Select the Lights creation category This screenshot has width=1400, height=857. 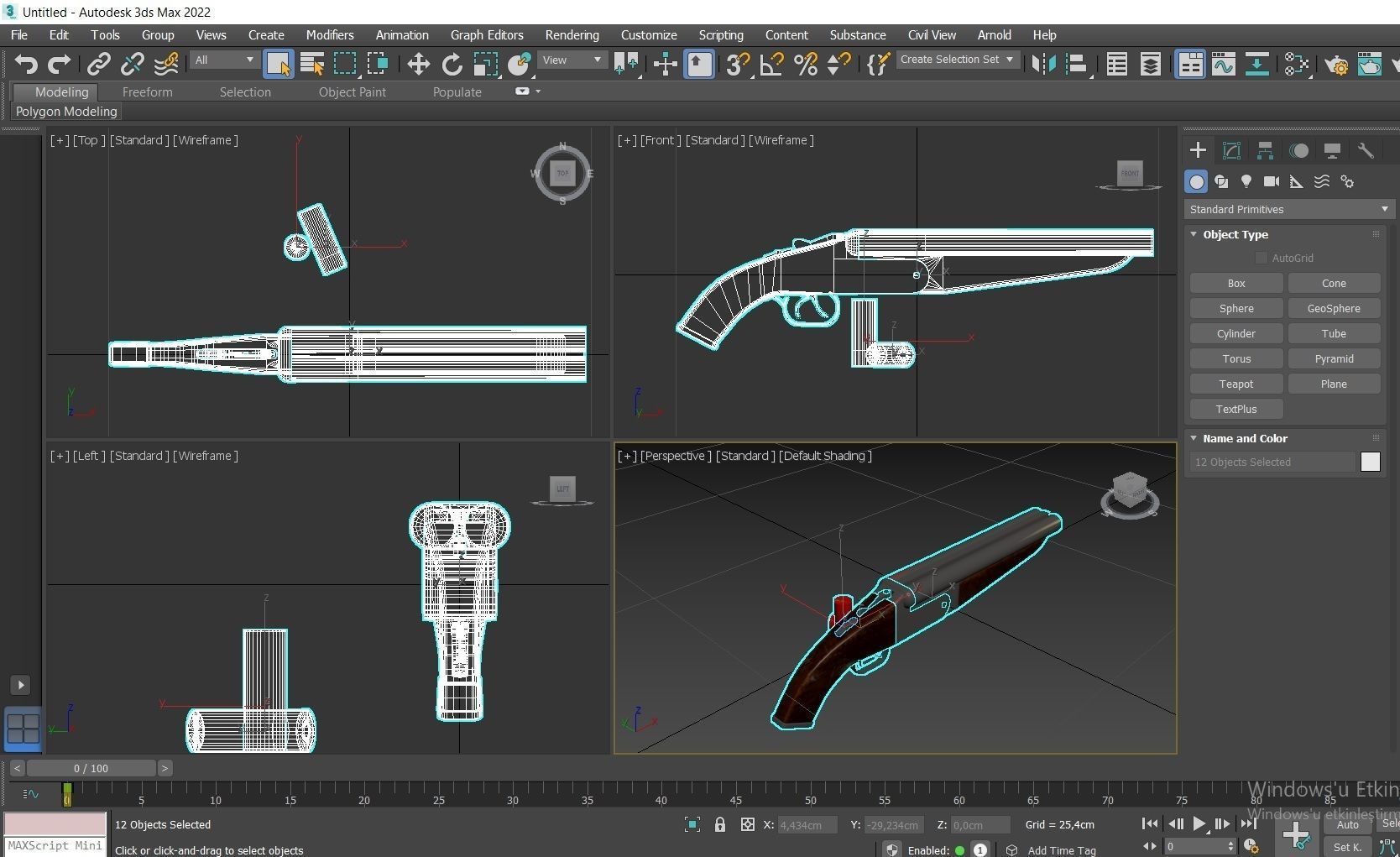[x=1246, y=181]
